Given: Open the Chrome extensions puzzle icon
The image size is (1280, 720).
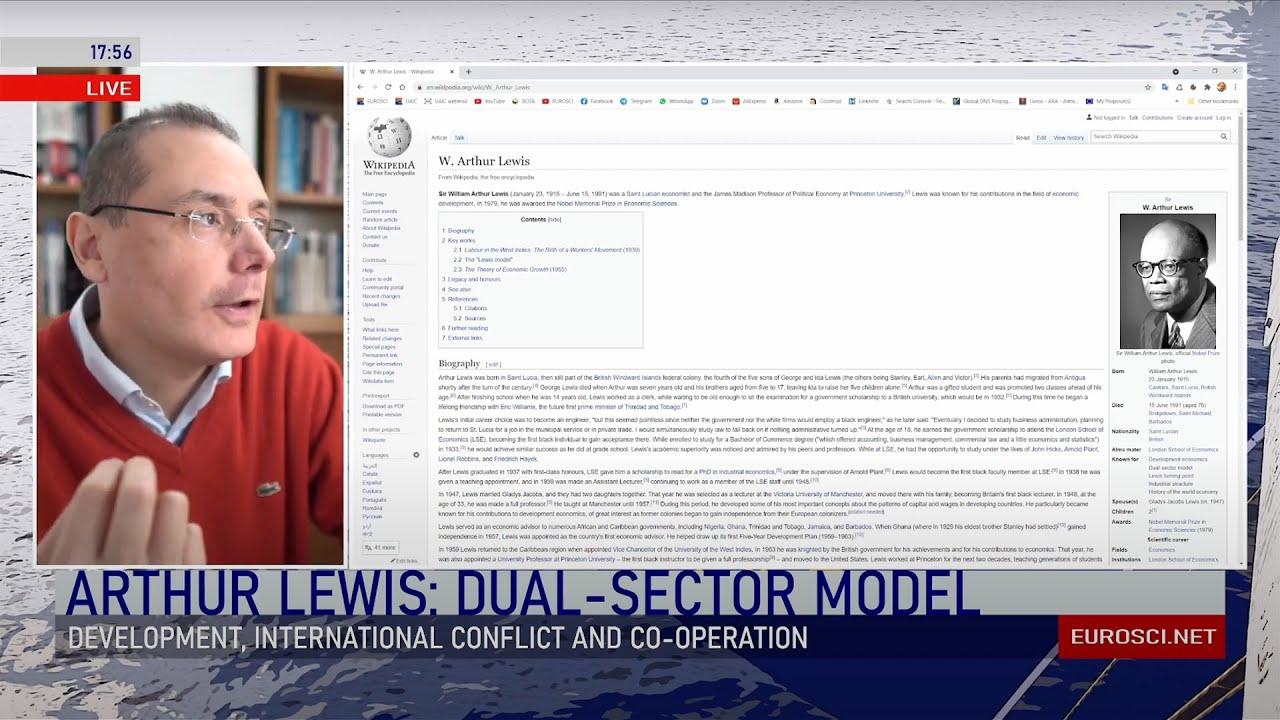Looking at the screenshot, I should tap(1207, 87).
